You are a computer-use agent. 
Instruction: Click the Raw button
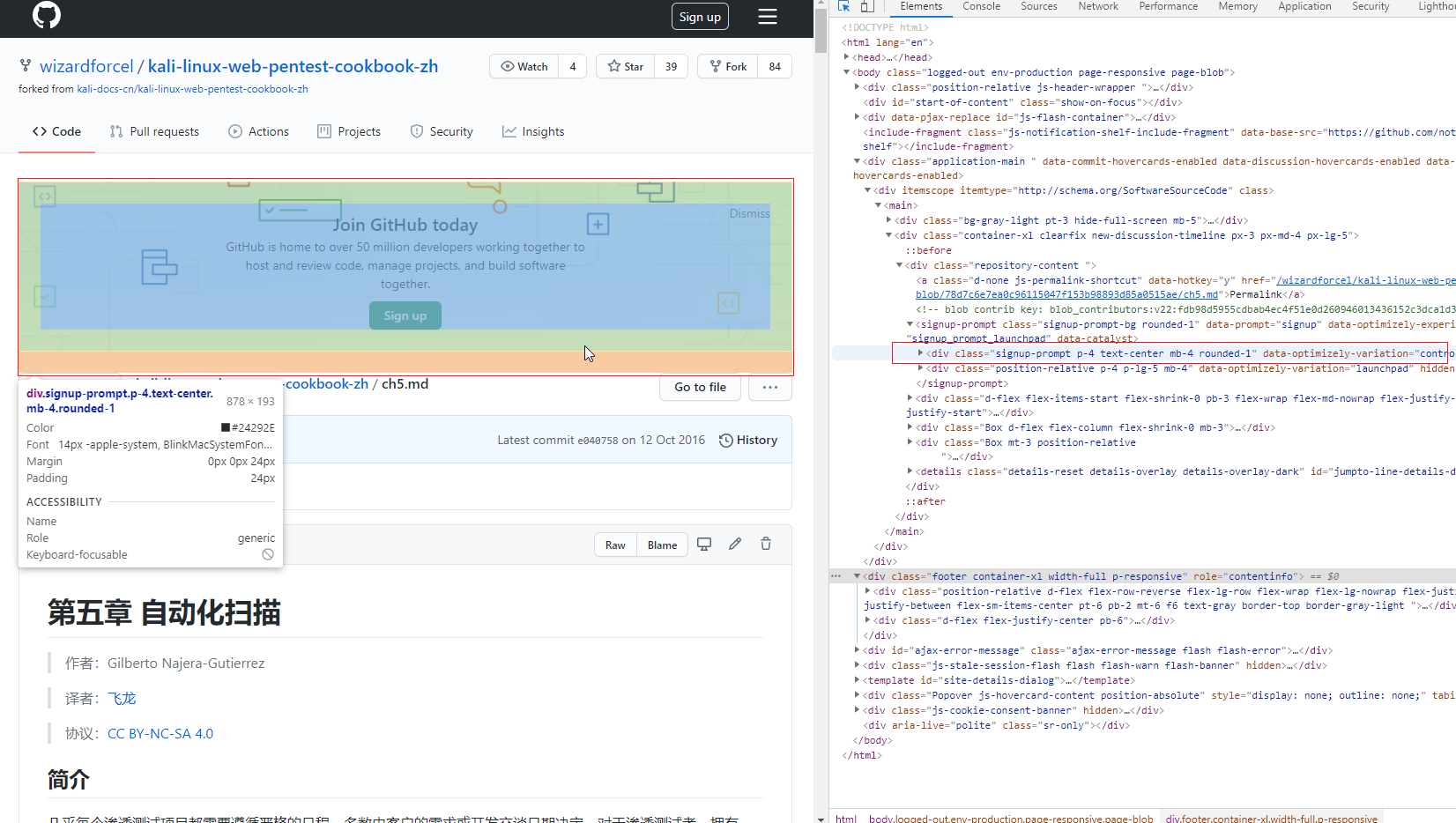pos(615,545)
